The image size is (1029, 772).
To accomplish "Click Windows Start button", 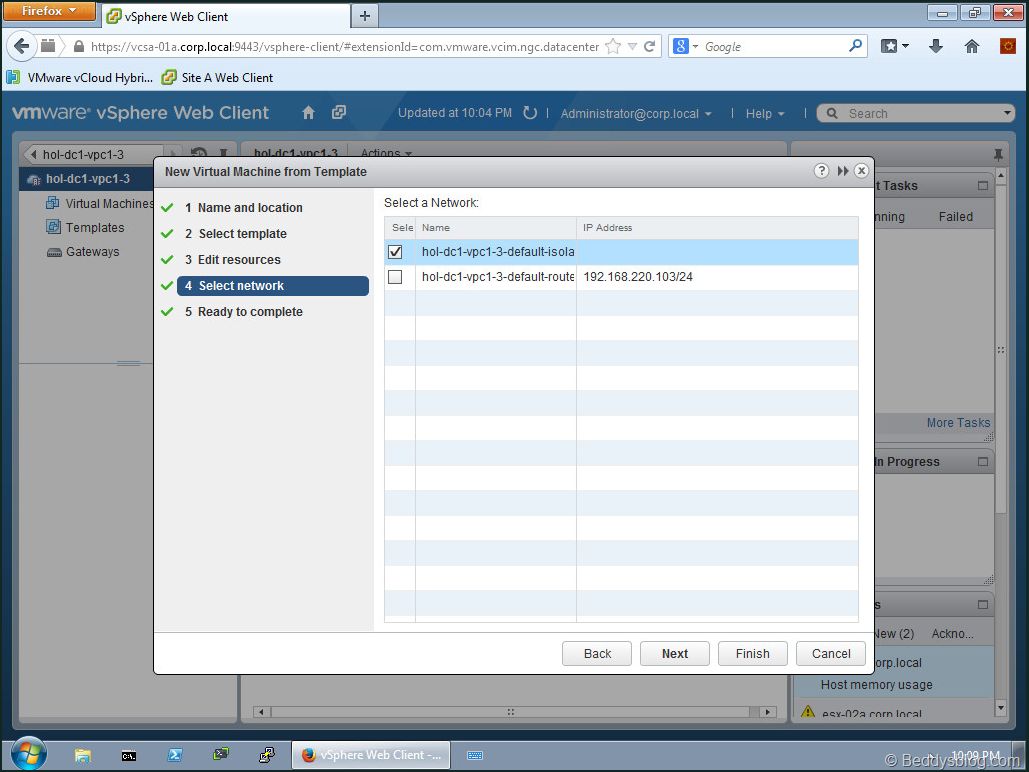I will (x=28, y=753).
